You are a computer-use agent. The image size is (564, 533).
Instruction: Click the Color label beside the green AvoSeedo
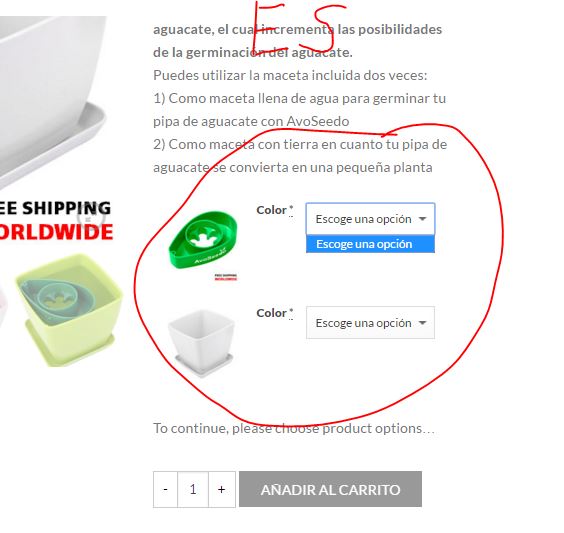(272, 210)
